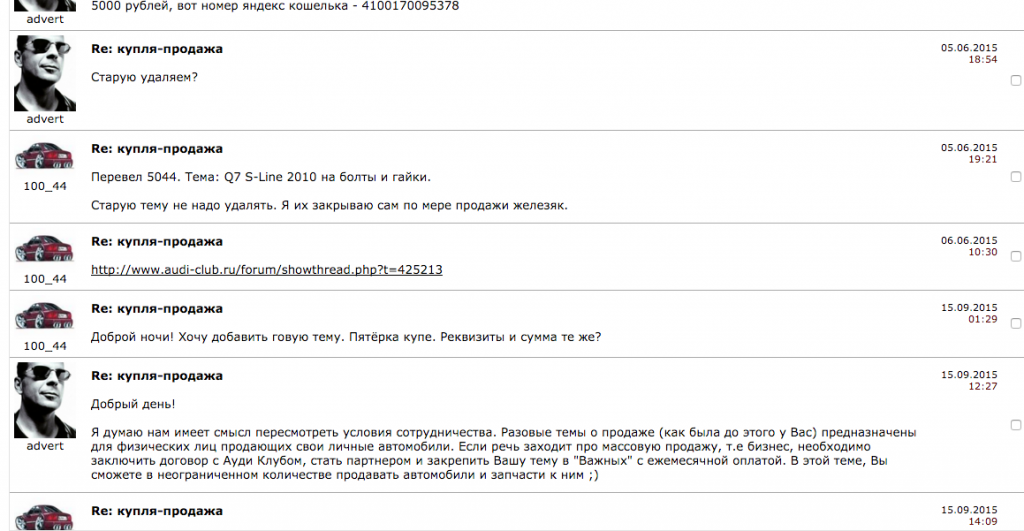Select the checkbox for the 10:30 message
This screenshot has width=1024, height=531.
(x=1016, y=257)
